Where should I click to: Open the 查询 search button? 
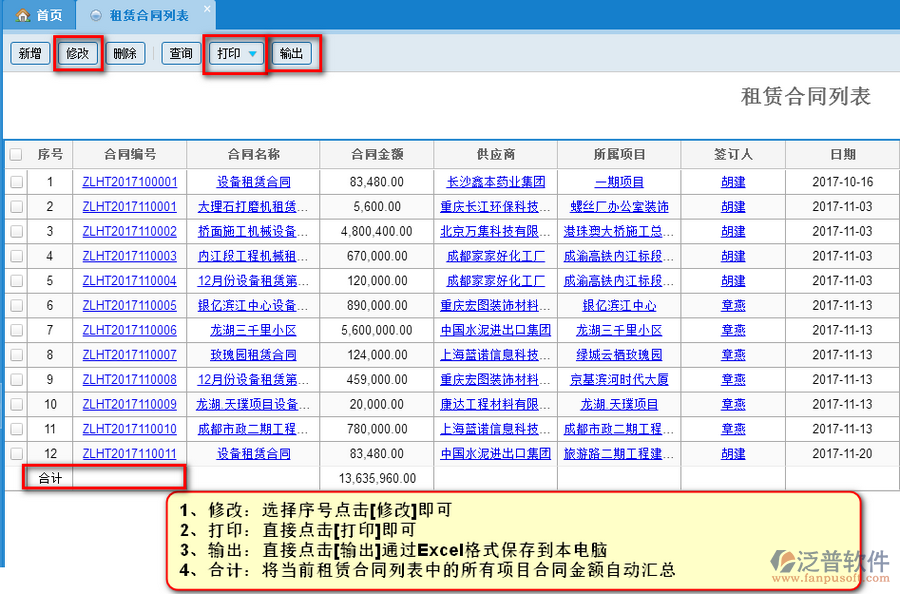(181, 54)
